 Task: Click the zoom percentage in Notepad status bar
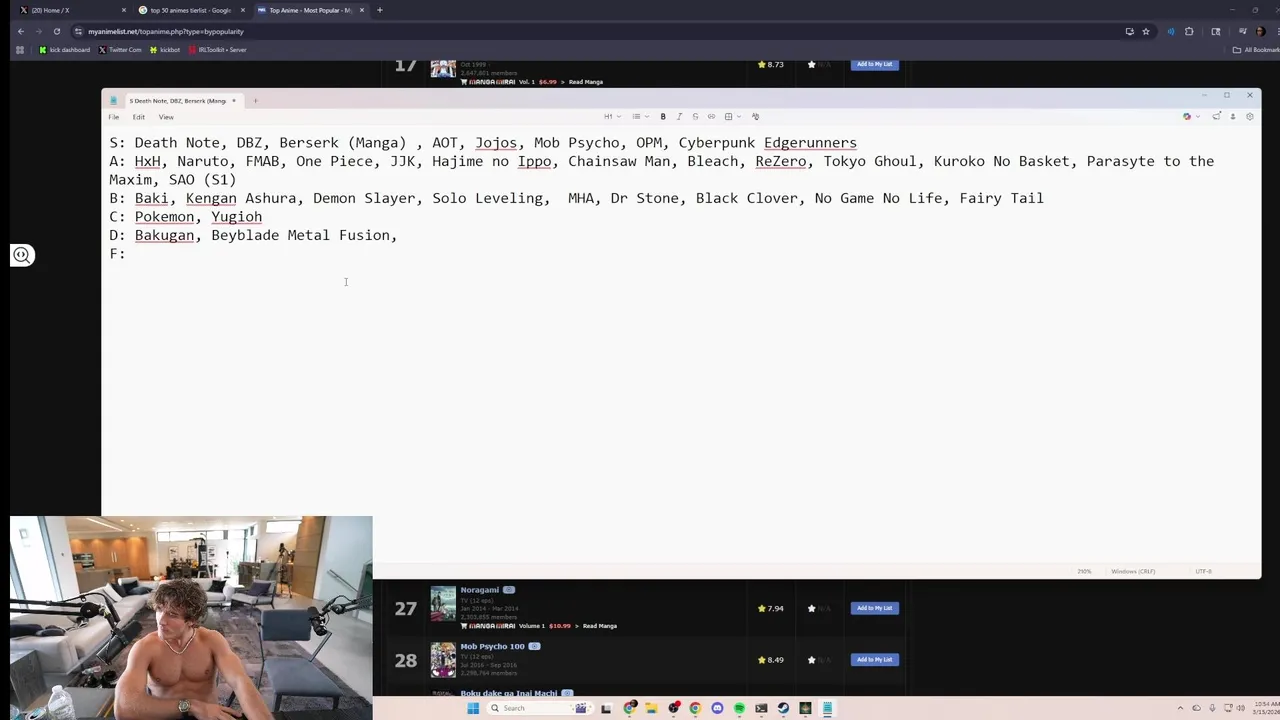(1084, 571)
